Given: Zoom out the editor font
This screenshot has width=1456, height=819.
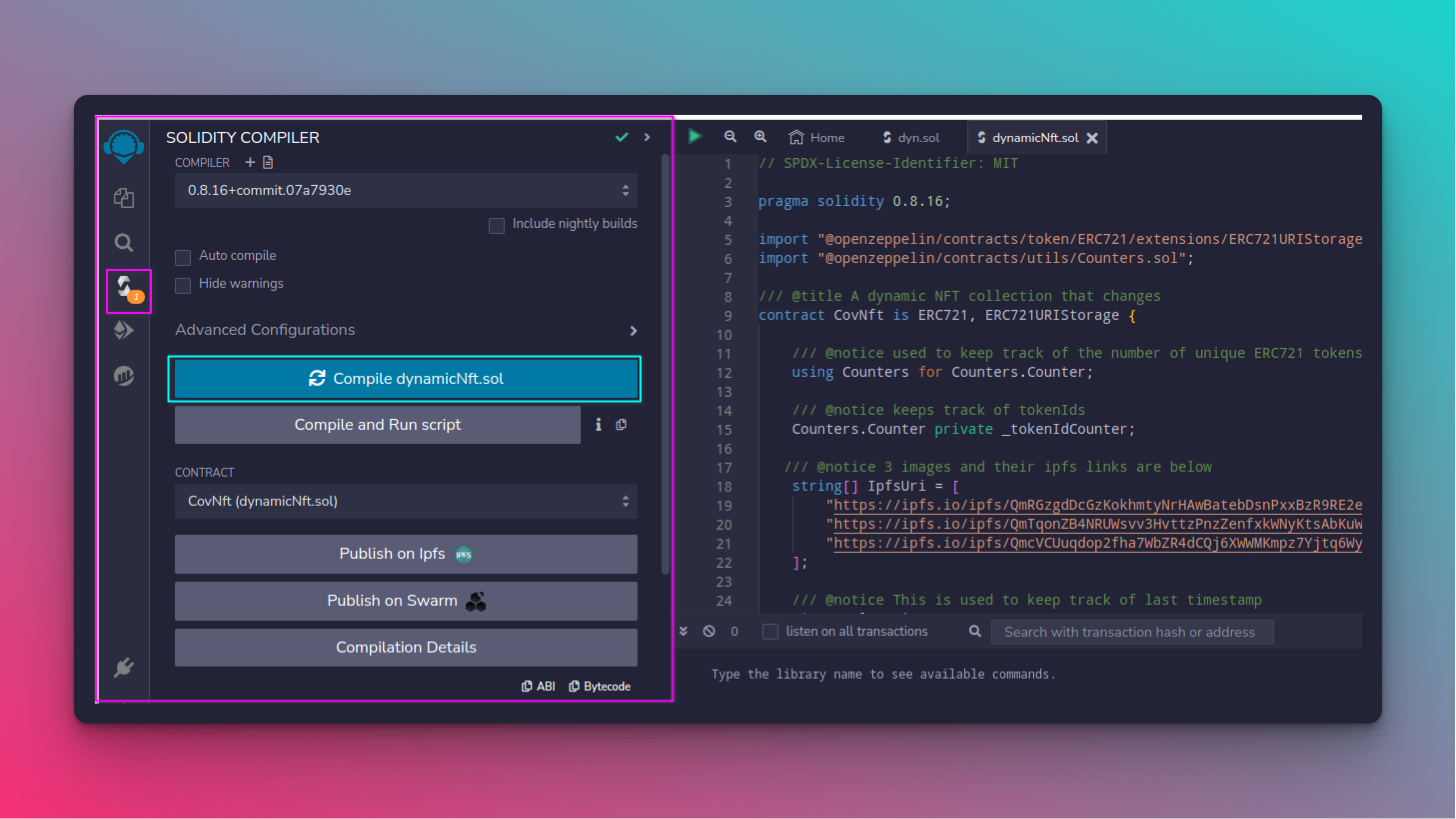Looking at the screenshot, I should (730, 137).
